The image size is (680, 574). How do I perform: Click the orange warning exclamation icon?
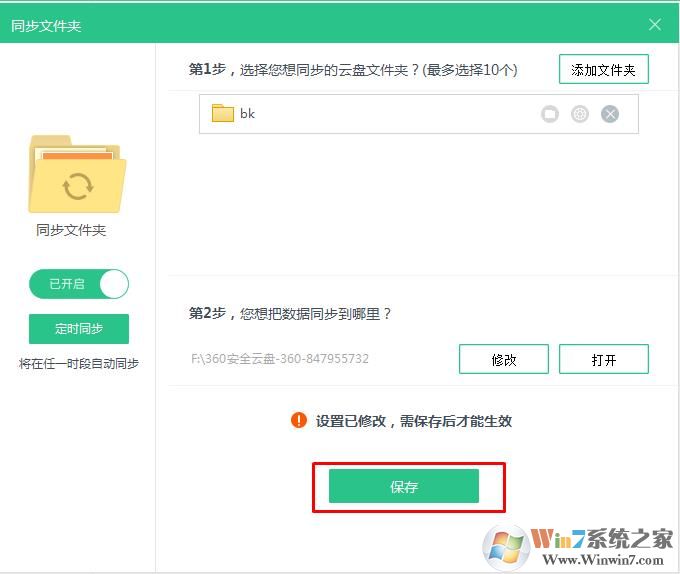(299, 421)
